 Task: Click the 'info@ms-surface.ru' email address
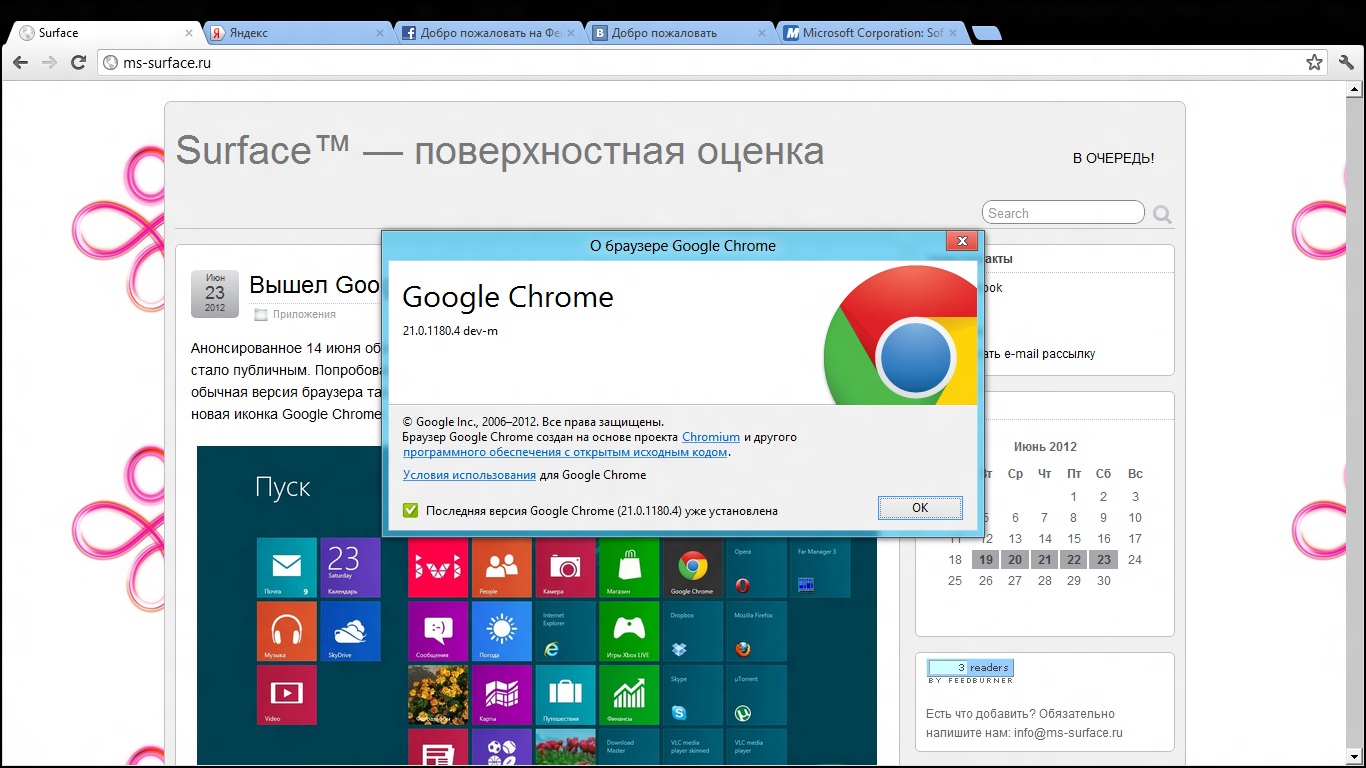(x=1069, y=733)
